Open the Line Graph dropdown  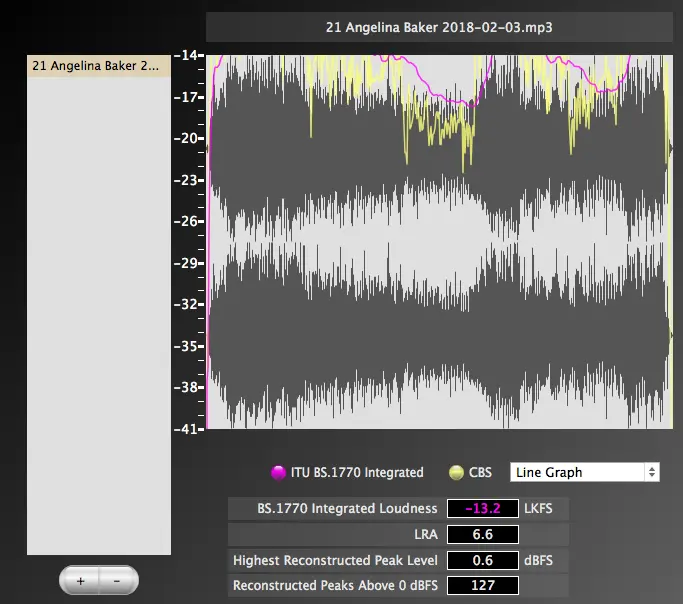(x=584, y=472)
